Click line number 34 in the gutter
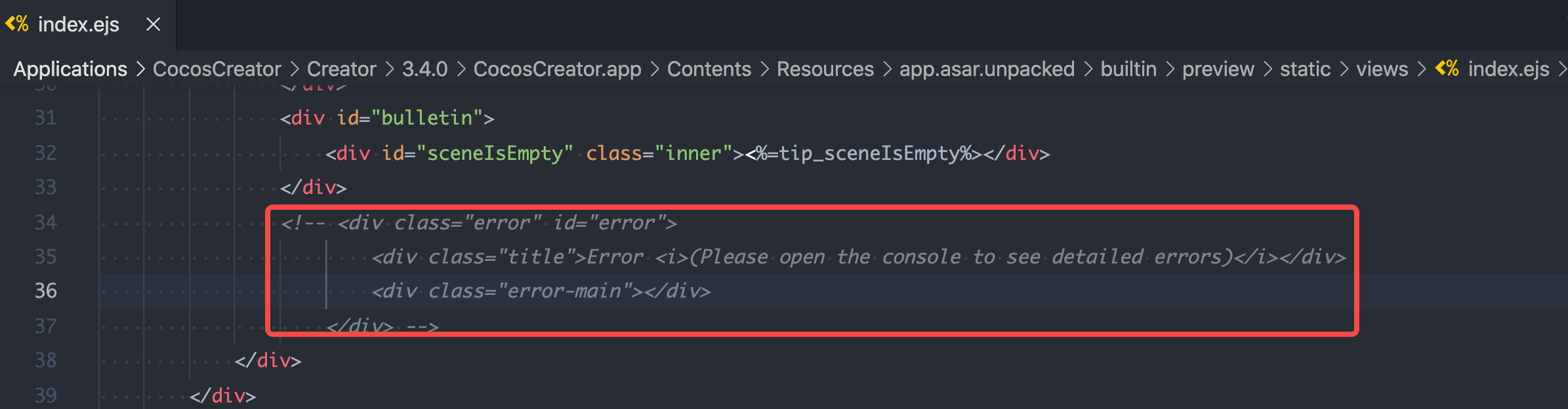 tap(46, 223)
